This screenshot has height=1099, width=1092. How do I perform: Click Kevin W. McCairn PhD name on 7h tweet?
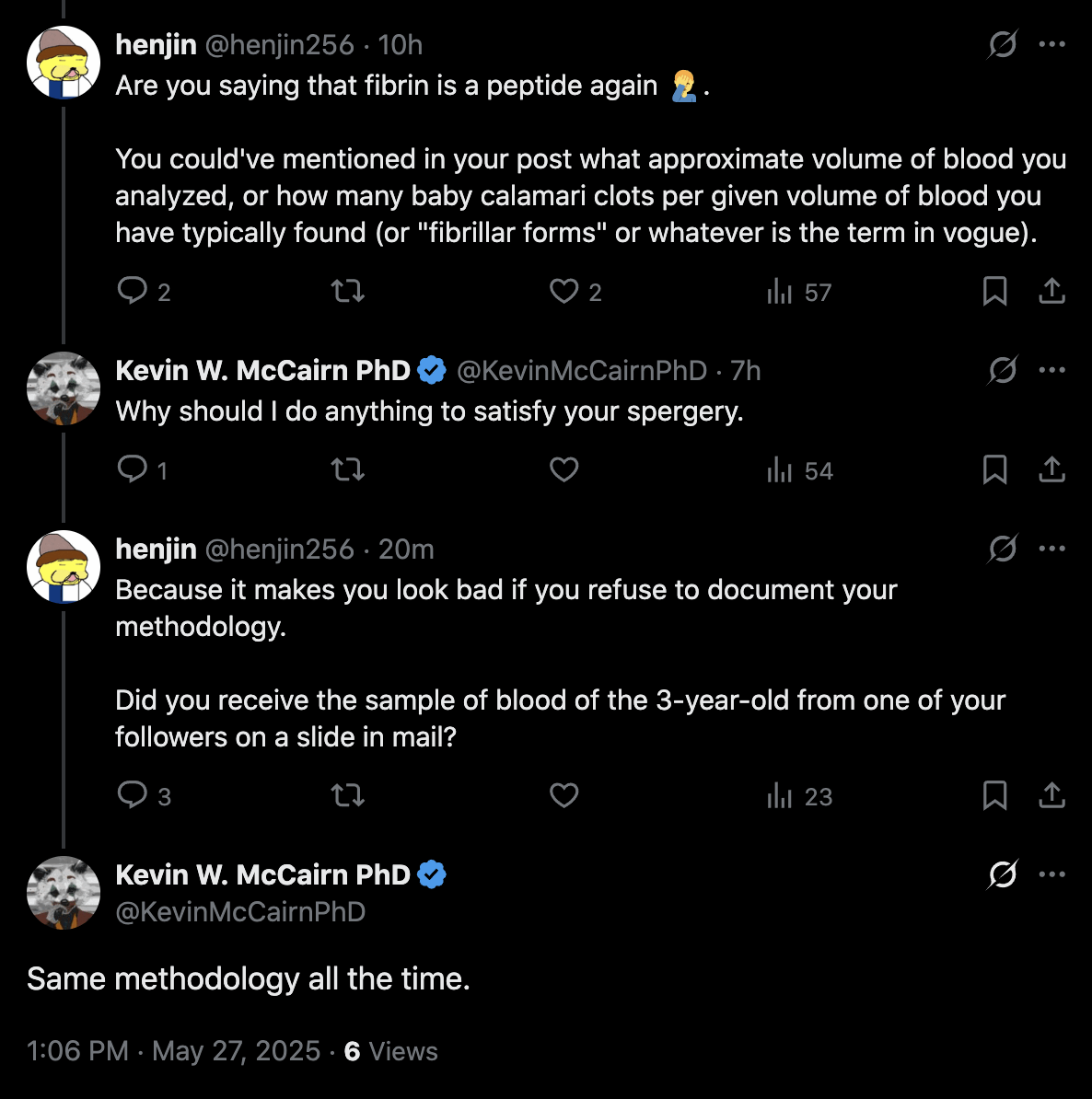(x=262, y=370)
